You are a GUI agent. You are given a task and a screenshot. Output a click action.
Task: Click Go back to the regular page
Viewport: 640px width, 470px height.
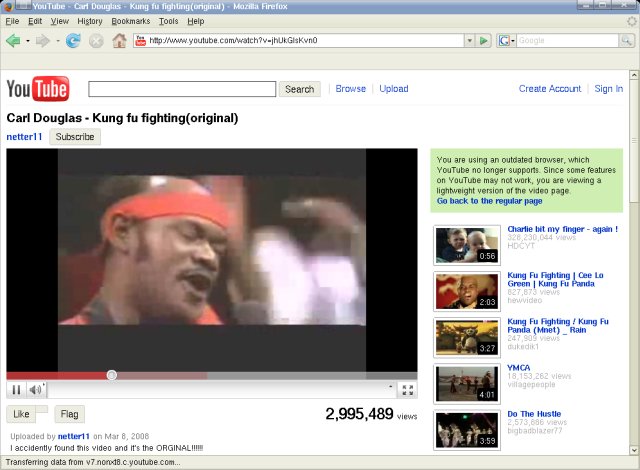[489, 201]
